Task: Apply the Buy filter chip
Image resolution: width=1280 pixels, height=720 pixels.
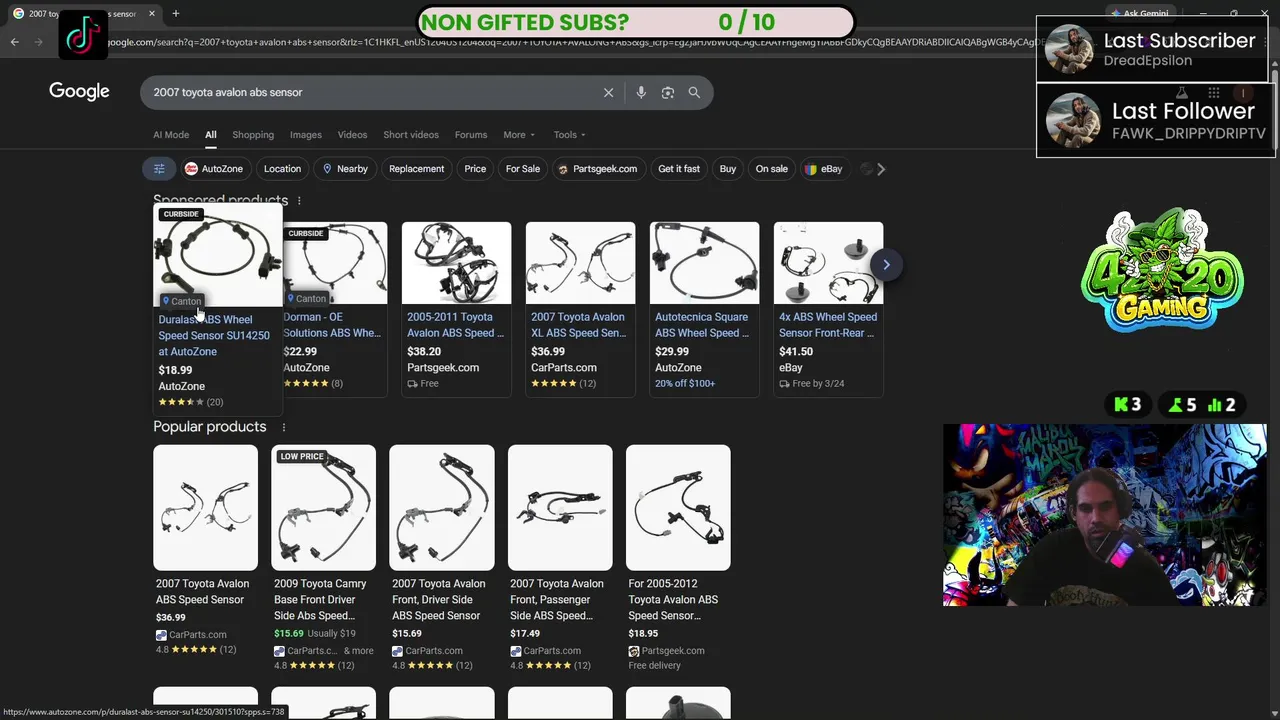Action: pyautogui.click(x=728, y=169)
